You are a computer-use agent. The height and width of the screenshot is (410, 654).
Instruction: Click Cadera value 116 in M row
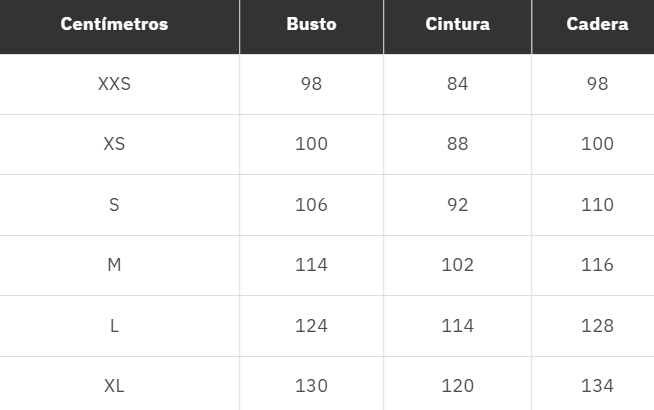point(597,265)
